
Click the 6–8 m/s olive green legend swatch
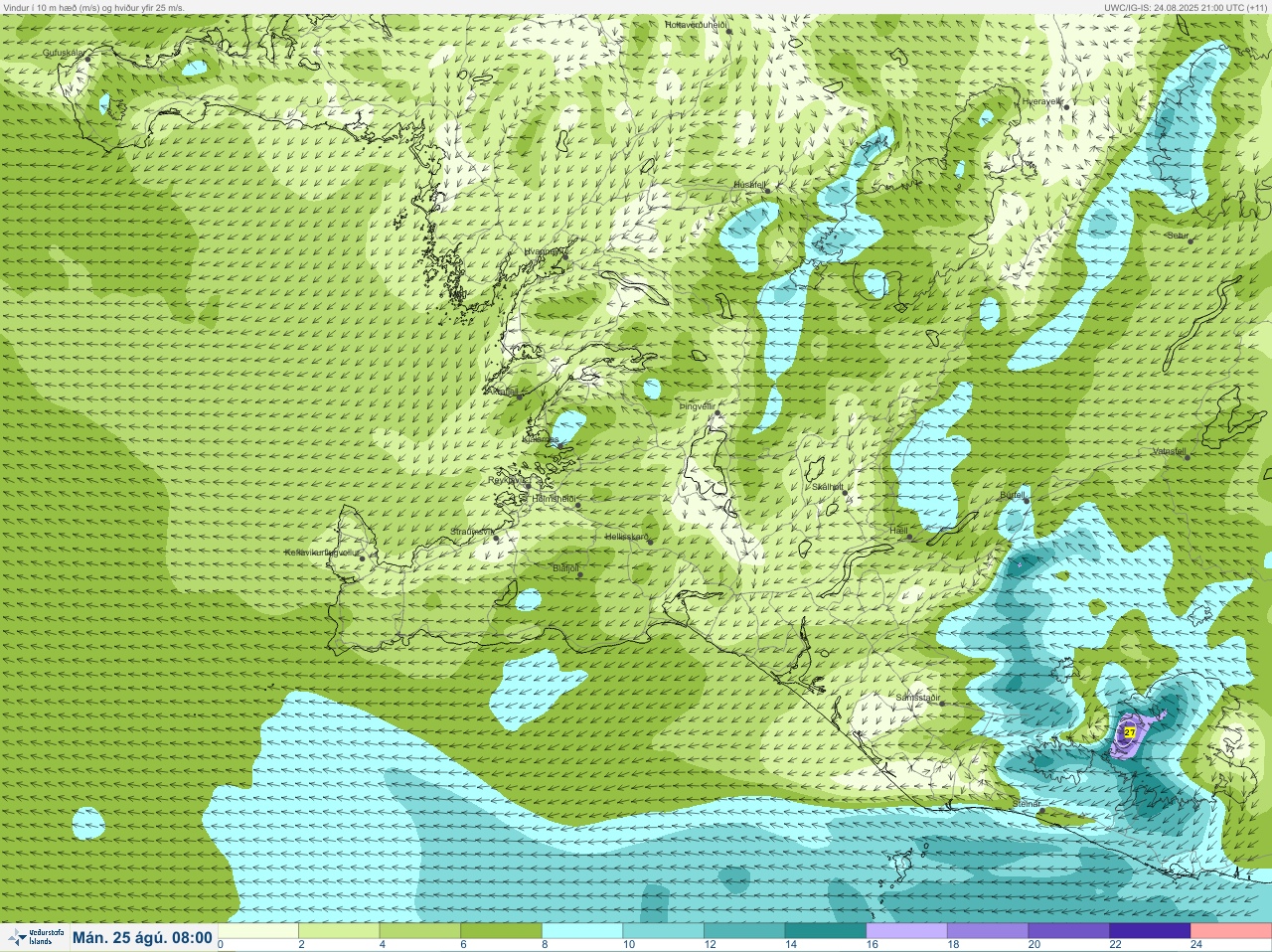[x=502, y=931]
